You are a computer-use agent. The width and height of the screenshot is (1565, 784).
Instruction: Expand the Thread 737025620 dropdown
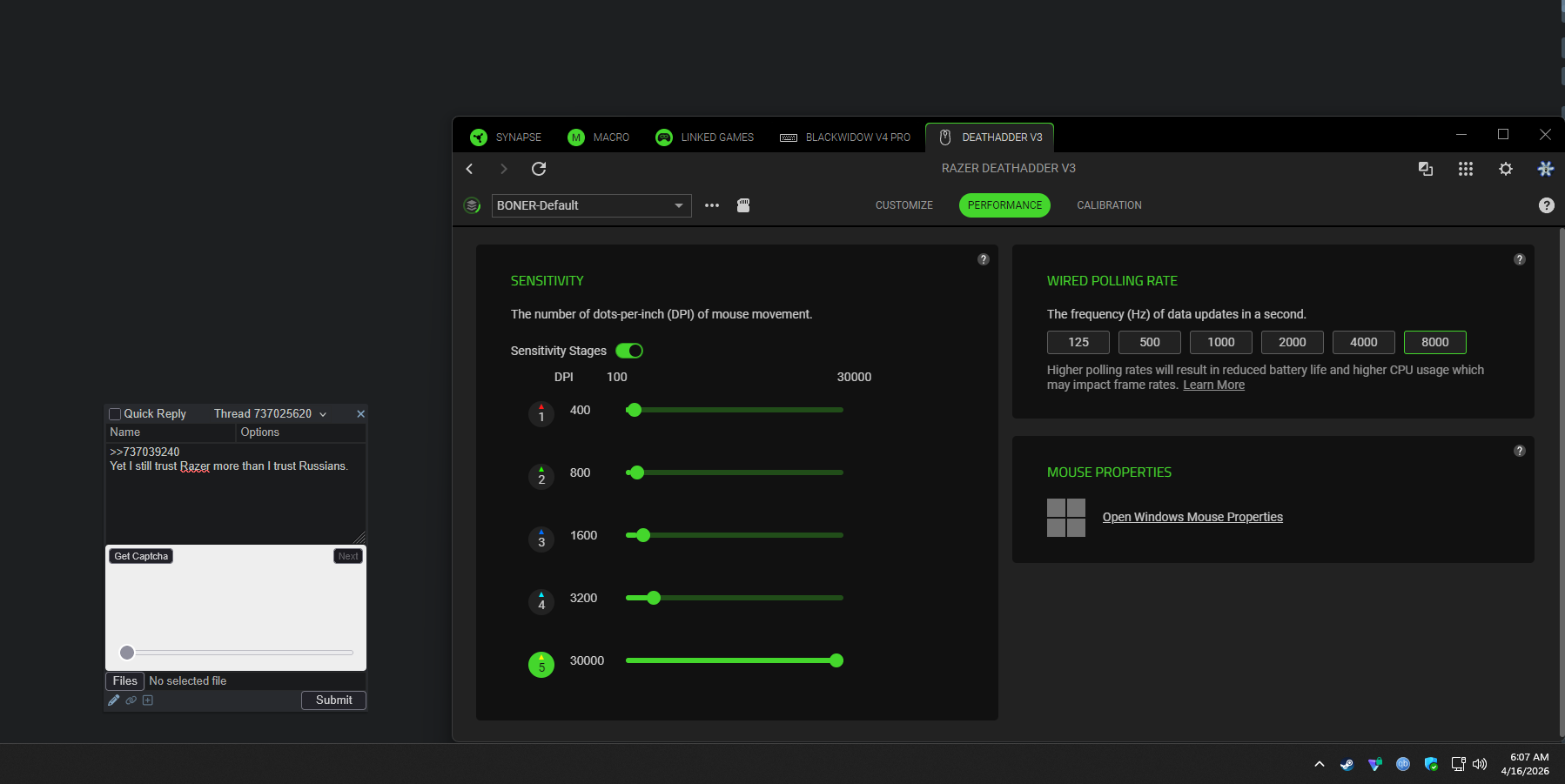(x=271, y=414)
